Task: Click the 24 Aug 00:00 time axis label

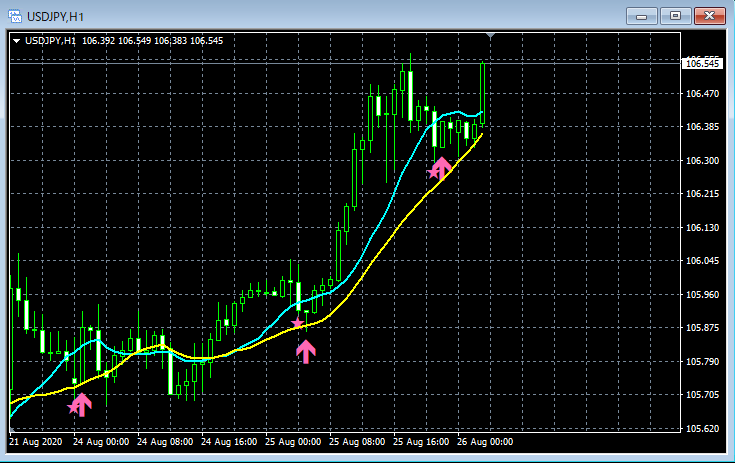Action: (101, 442)
